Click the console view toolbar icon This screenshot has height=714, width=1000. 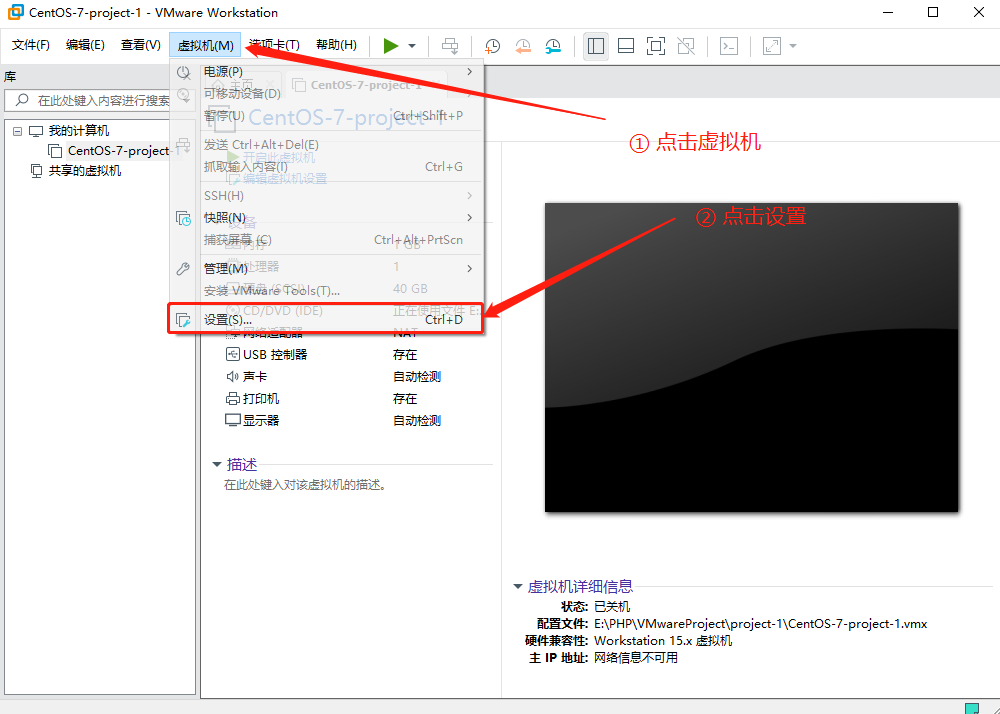coord(729,46)
